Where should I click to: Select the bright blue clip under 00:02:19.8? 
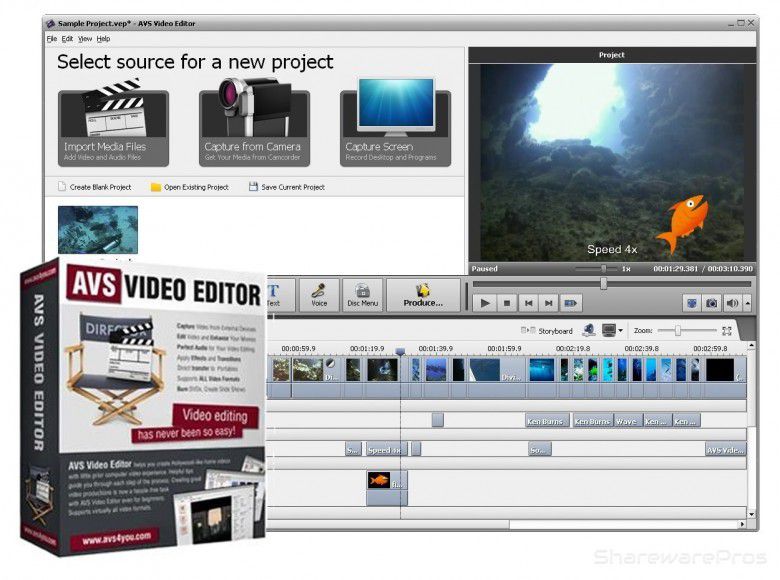pyautogui.click(x=541, y=370)
